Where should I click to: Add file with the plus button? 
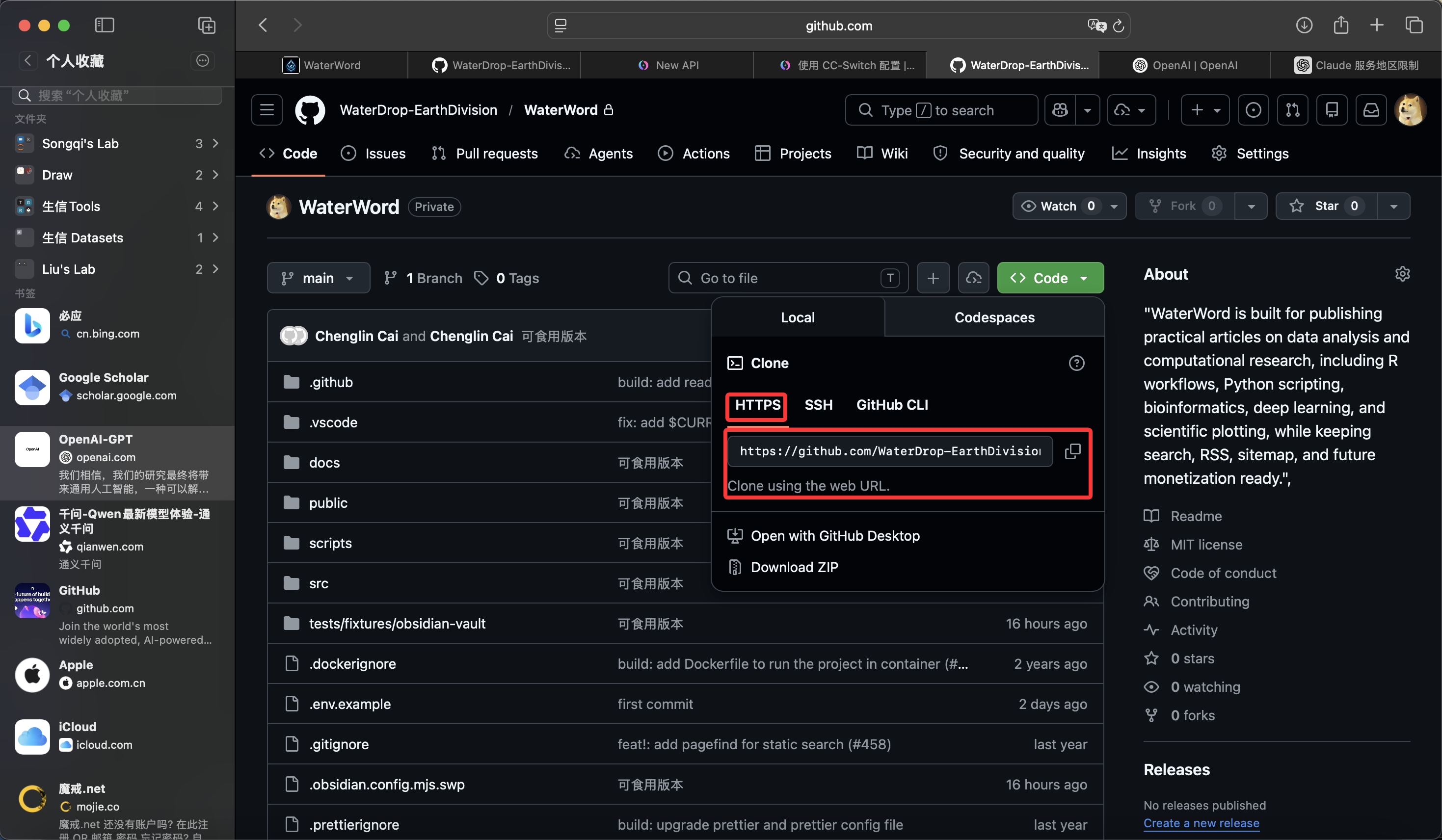933,278
